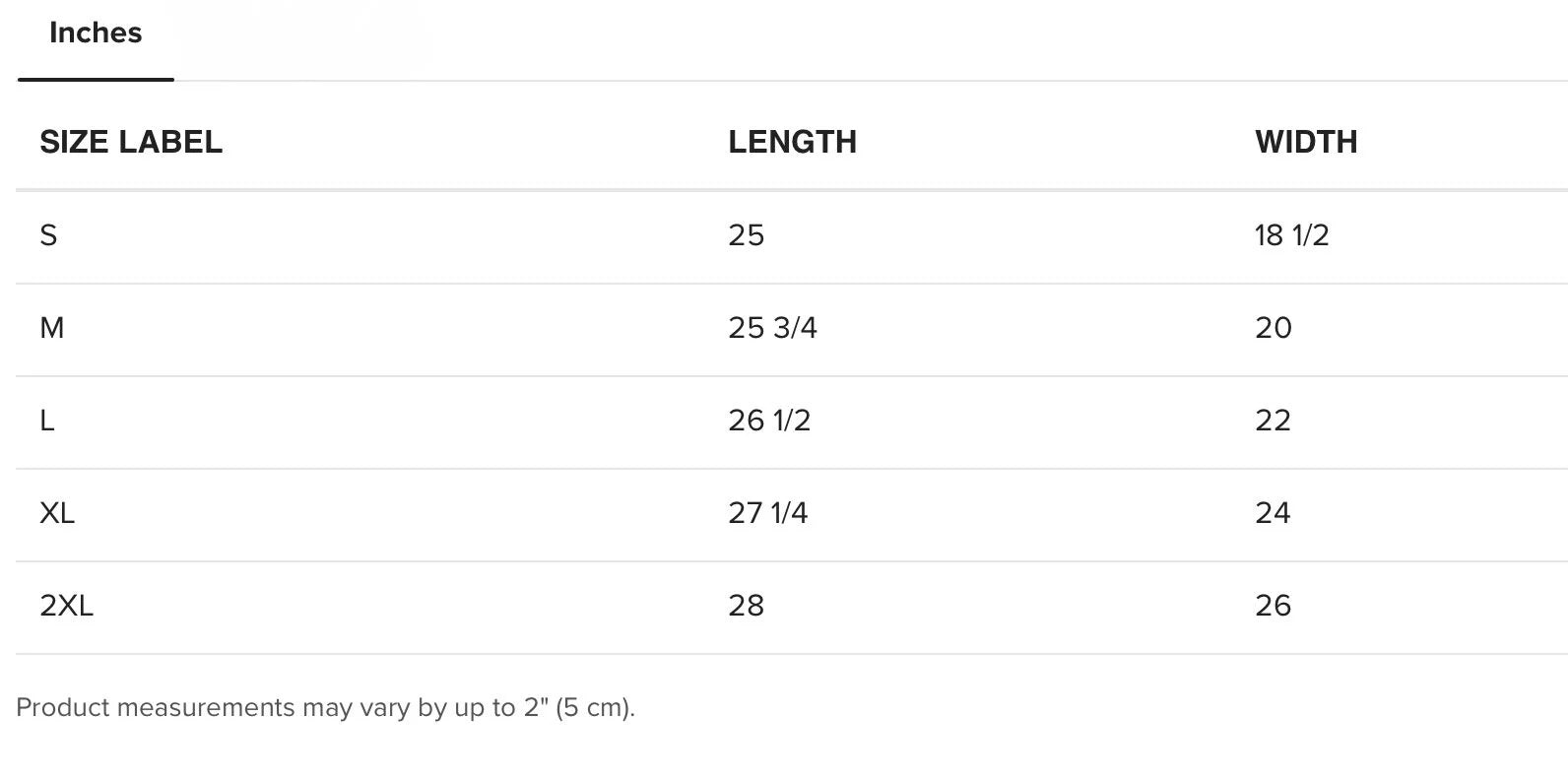Click the 27 1/4 length value
Screen dimensions: 1568x782
[768, 513]
